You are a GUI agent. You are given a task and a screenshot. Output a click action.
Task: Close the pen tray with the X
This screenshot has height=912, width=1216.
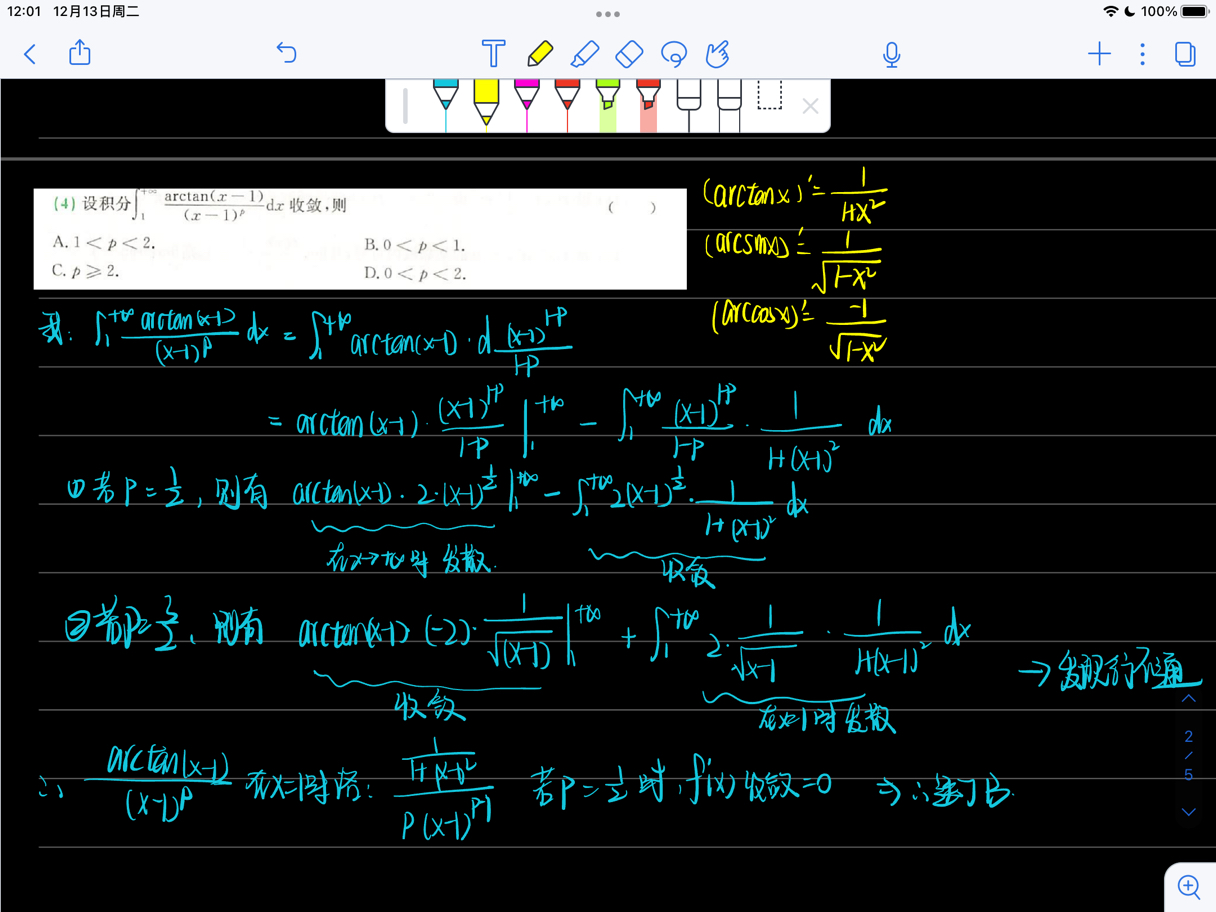810,106
